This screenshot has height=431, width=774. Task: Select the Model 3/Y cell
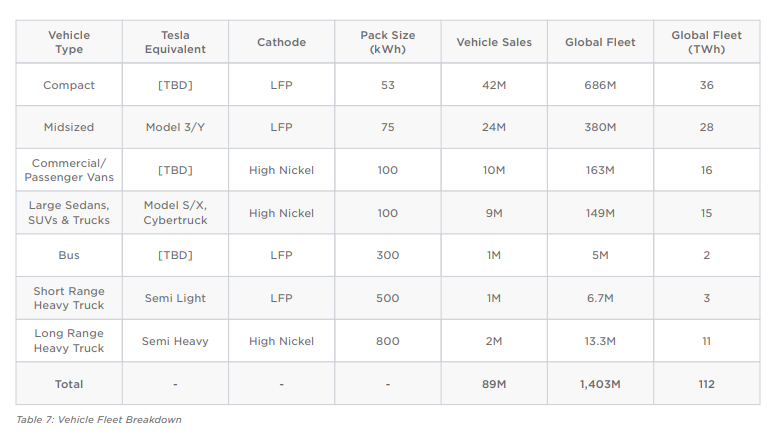[x=175, y=127]
